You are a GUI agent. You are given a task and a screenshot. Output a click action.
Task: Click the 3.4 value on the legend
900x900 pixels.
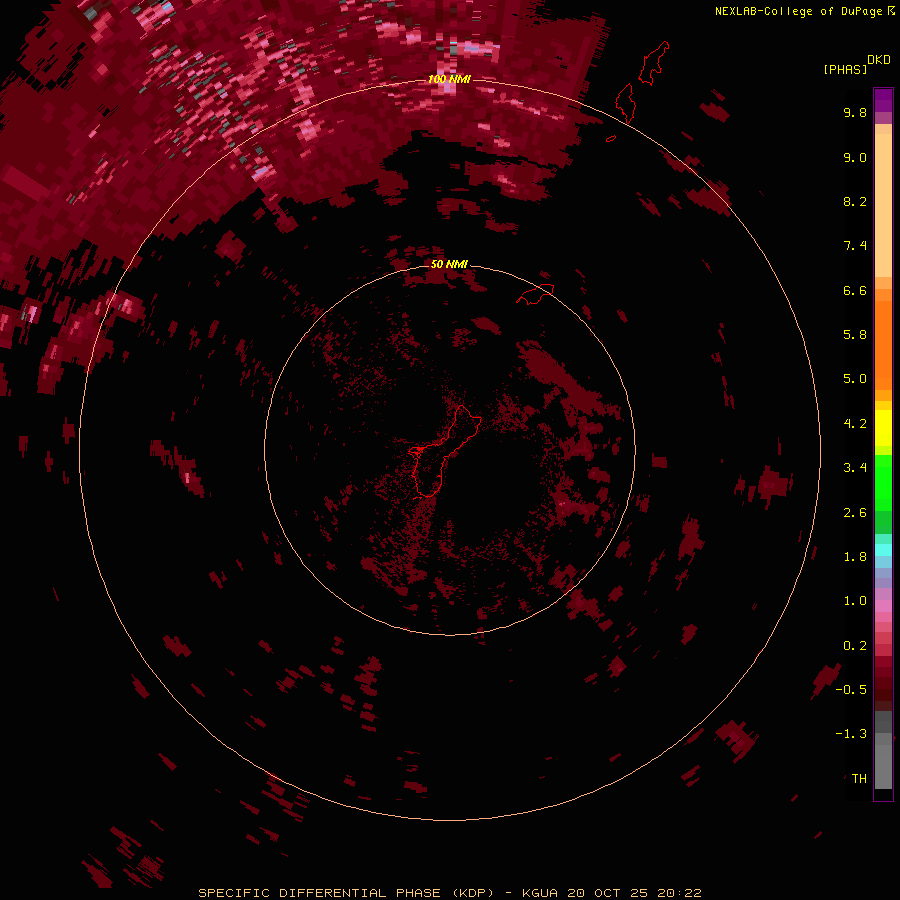click(x=855, y=468)
